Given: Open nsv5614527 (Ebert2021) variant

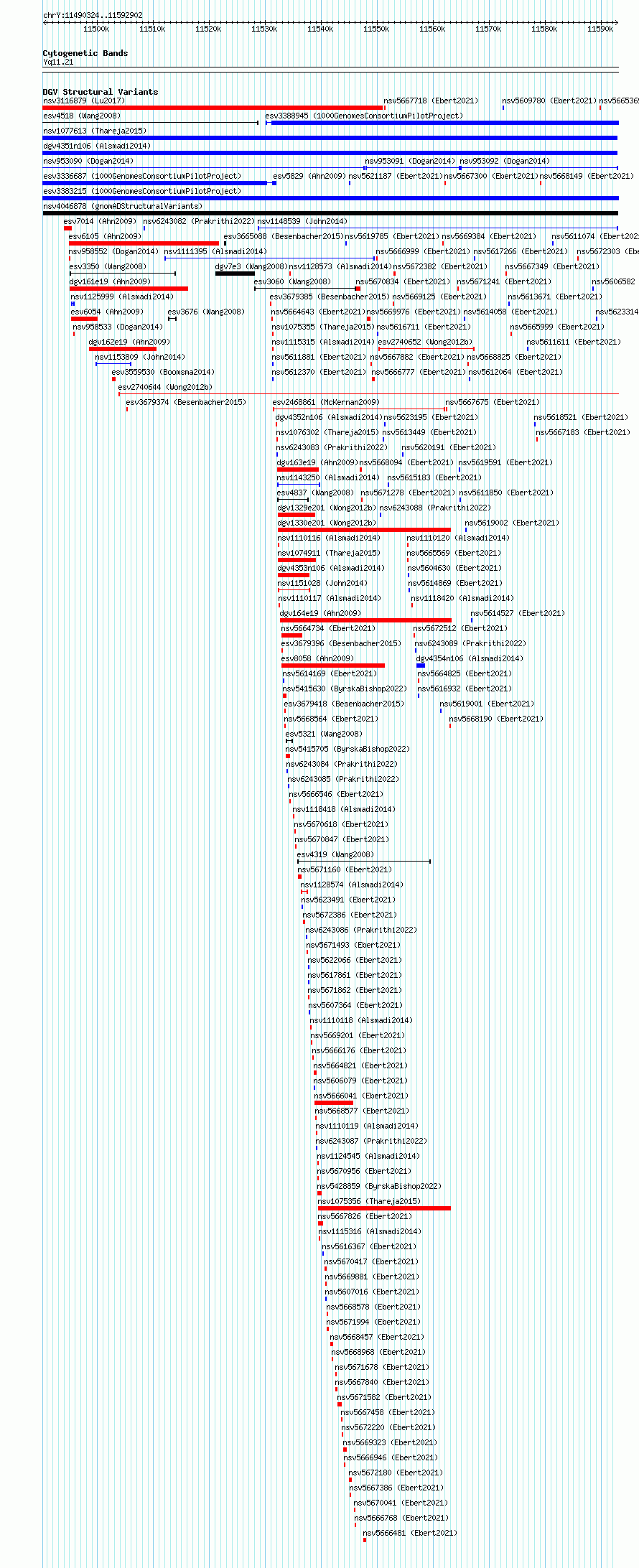Looking at the screenshot, I should [x=518, y=613].
